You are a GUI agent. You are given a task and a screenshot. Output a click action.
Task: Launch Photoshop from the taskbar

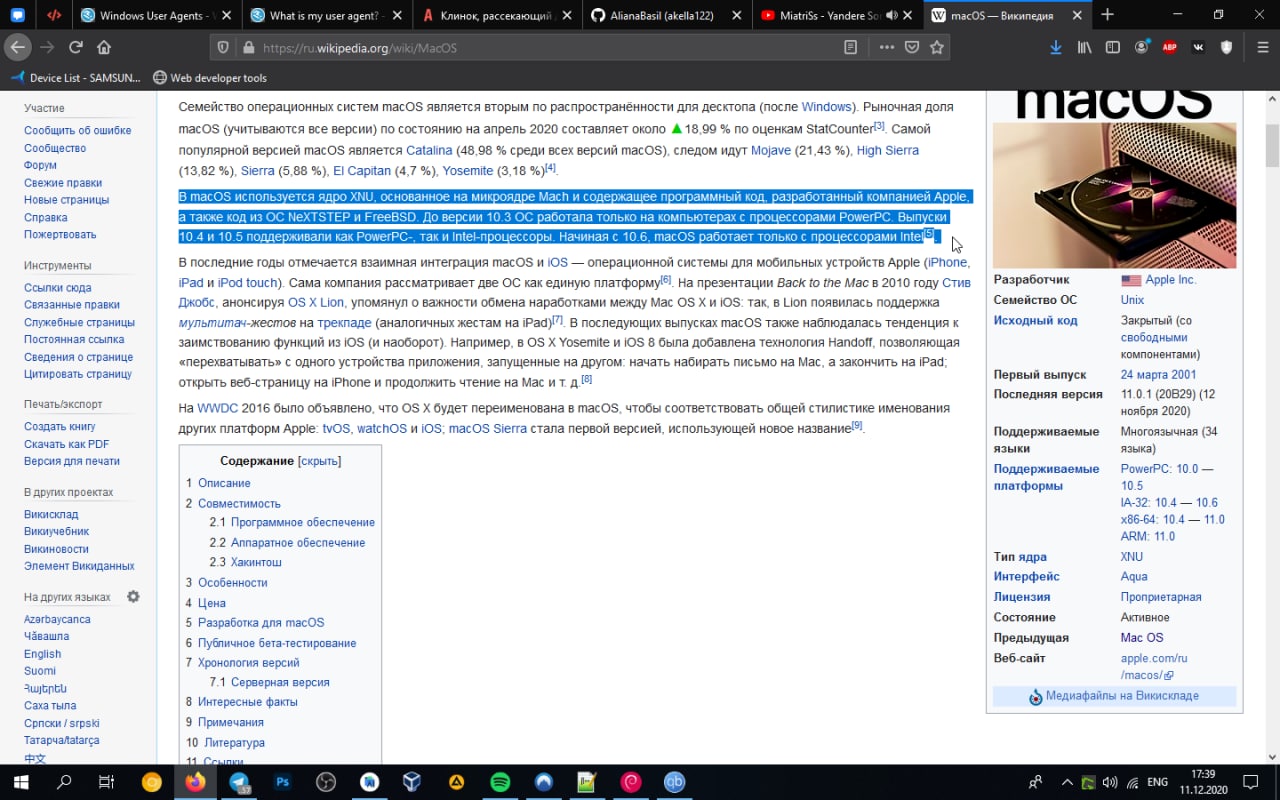tap(282, 782)
